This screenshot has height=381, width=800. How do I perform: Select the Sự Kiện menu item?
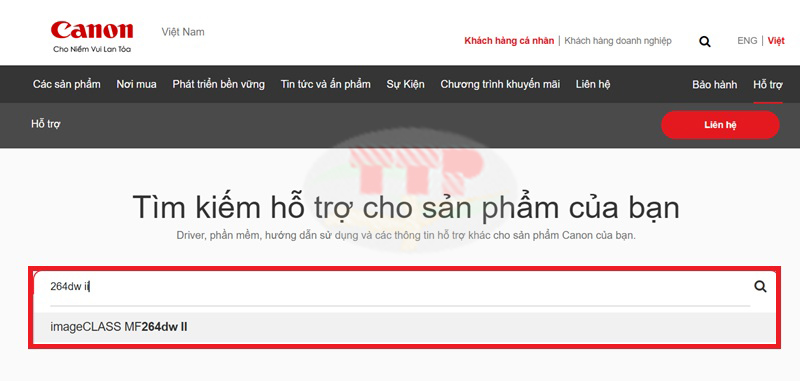pyautogui.click(x=405, y=84)
